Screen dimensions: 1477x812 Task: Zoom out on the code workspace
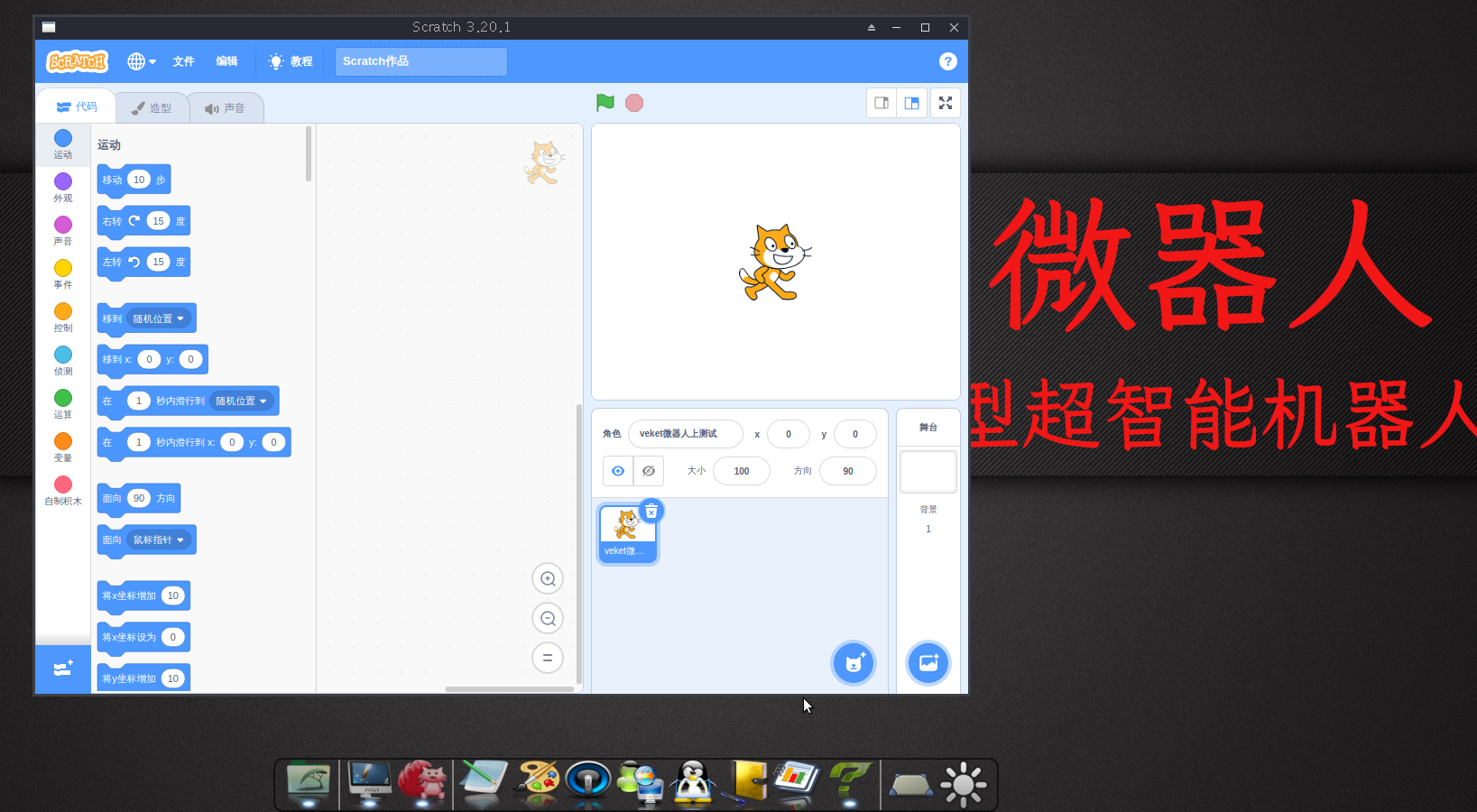[x=548, y=618]
